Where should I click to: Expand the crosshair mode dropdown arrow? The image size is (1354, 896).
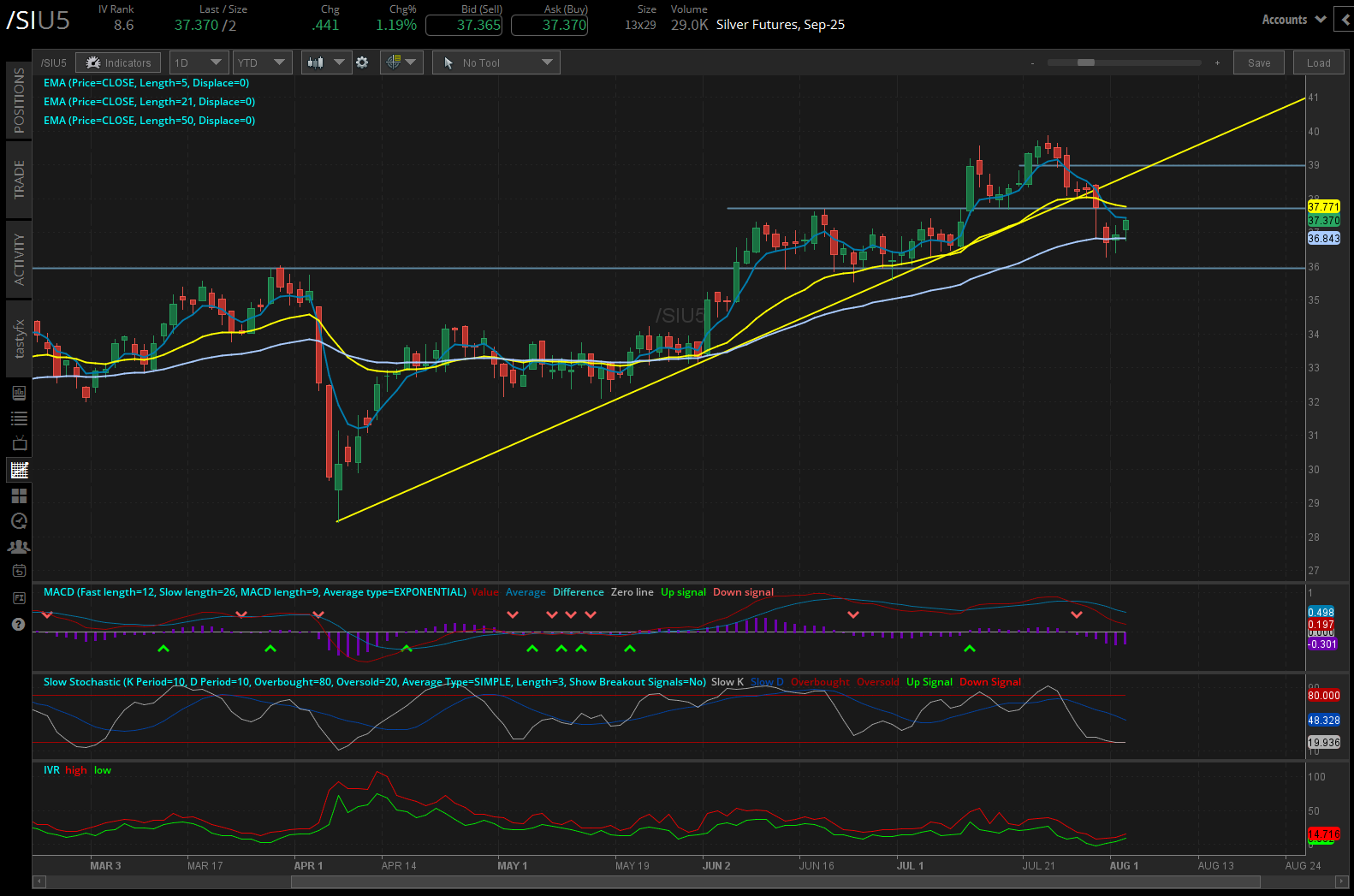click(411, 62)
